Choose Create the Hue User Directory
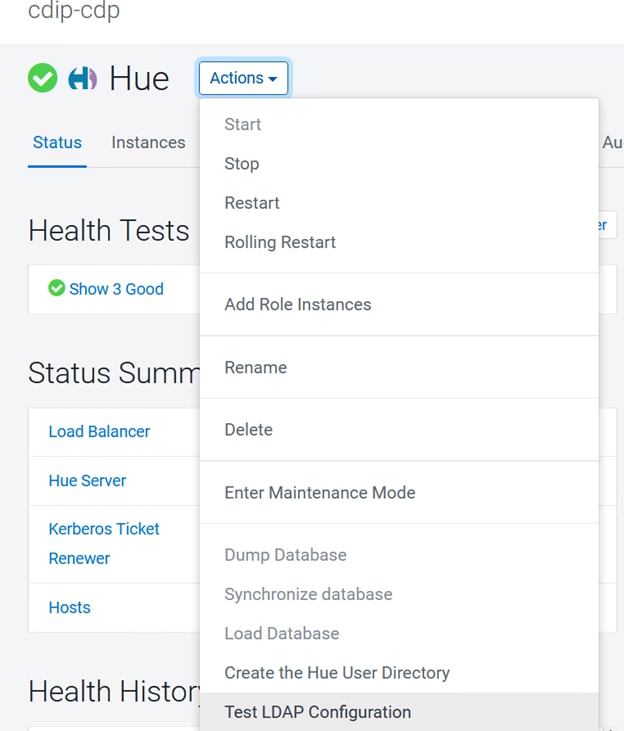Viewport: 624px width, 731px height. [399, 673]
